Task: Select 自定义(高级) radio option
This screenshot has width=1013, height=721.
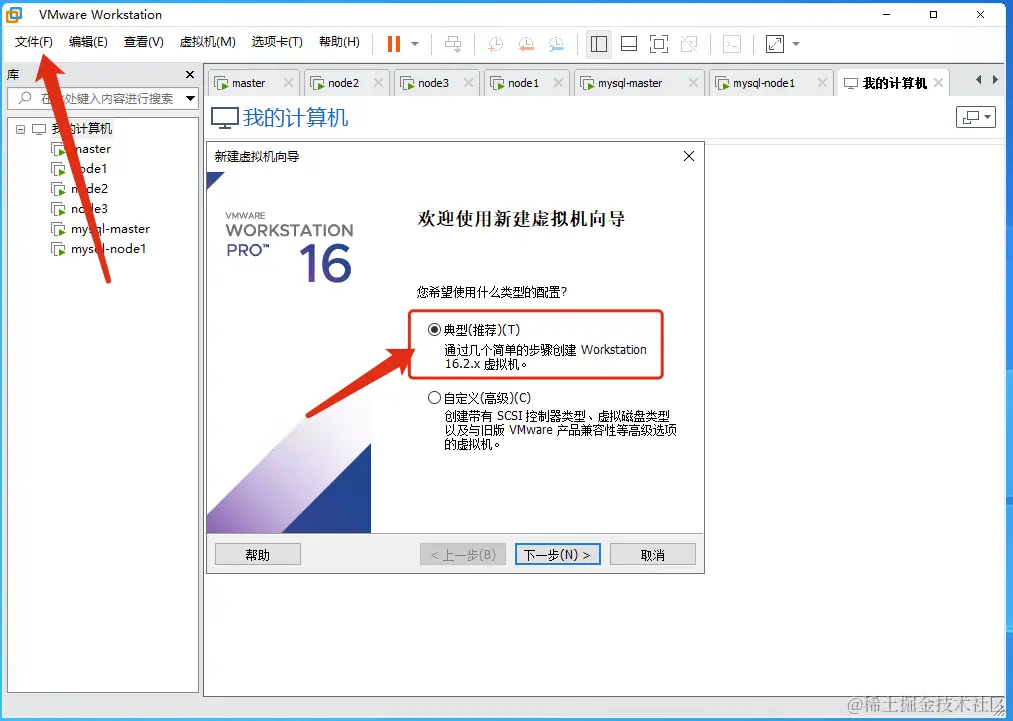Action: pyautogui.click(x=435, y=398)
